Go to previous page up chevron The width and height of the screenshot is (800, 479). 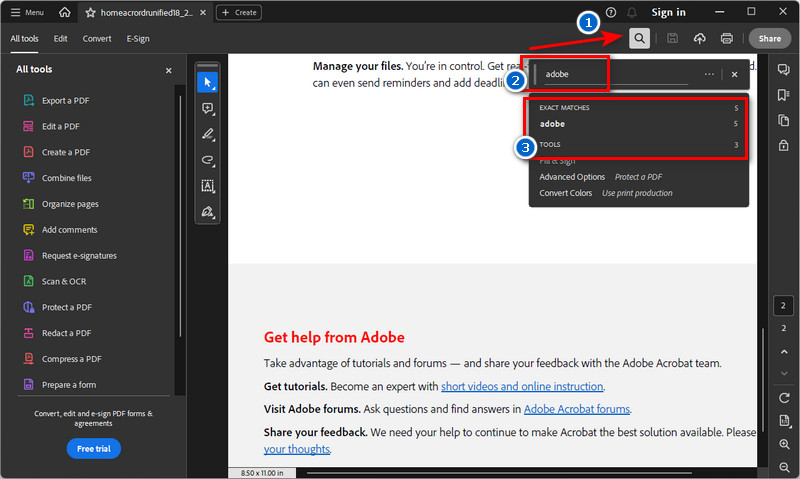pos(784,352)
